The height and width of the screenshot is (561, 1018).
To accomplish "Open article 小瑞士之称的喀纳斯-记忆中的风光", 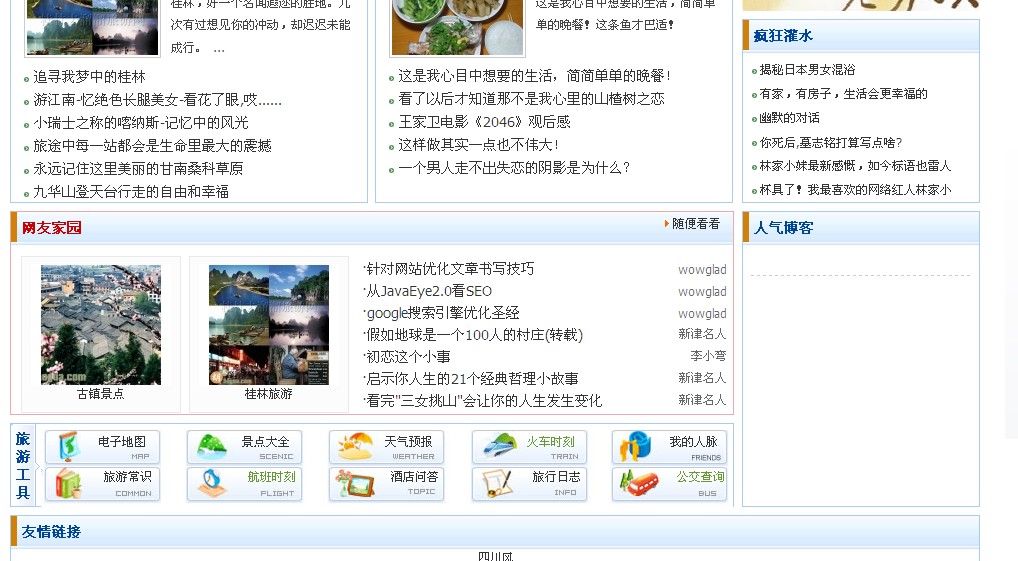I will tap(141, 123).
